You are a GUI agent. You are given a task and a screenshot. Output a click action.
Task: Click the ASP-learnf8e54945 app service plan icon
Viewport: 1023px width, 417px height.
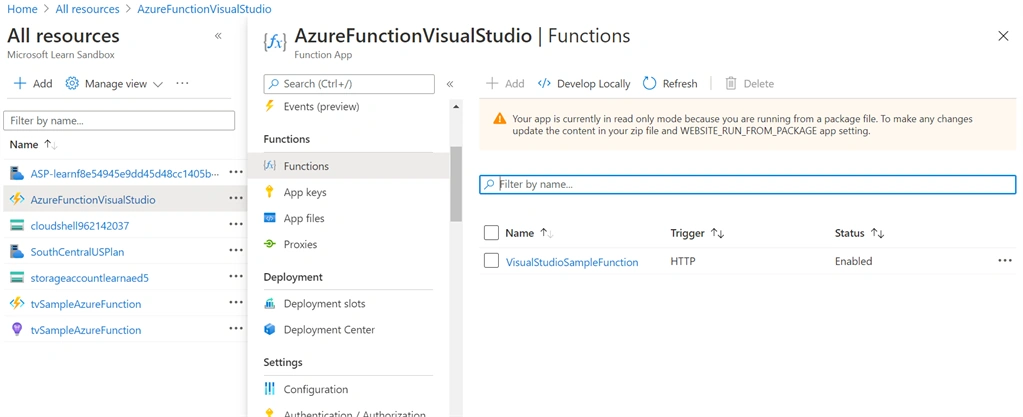[18, 174]
